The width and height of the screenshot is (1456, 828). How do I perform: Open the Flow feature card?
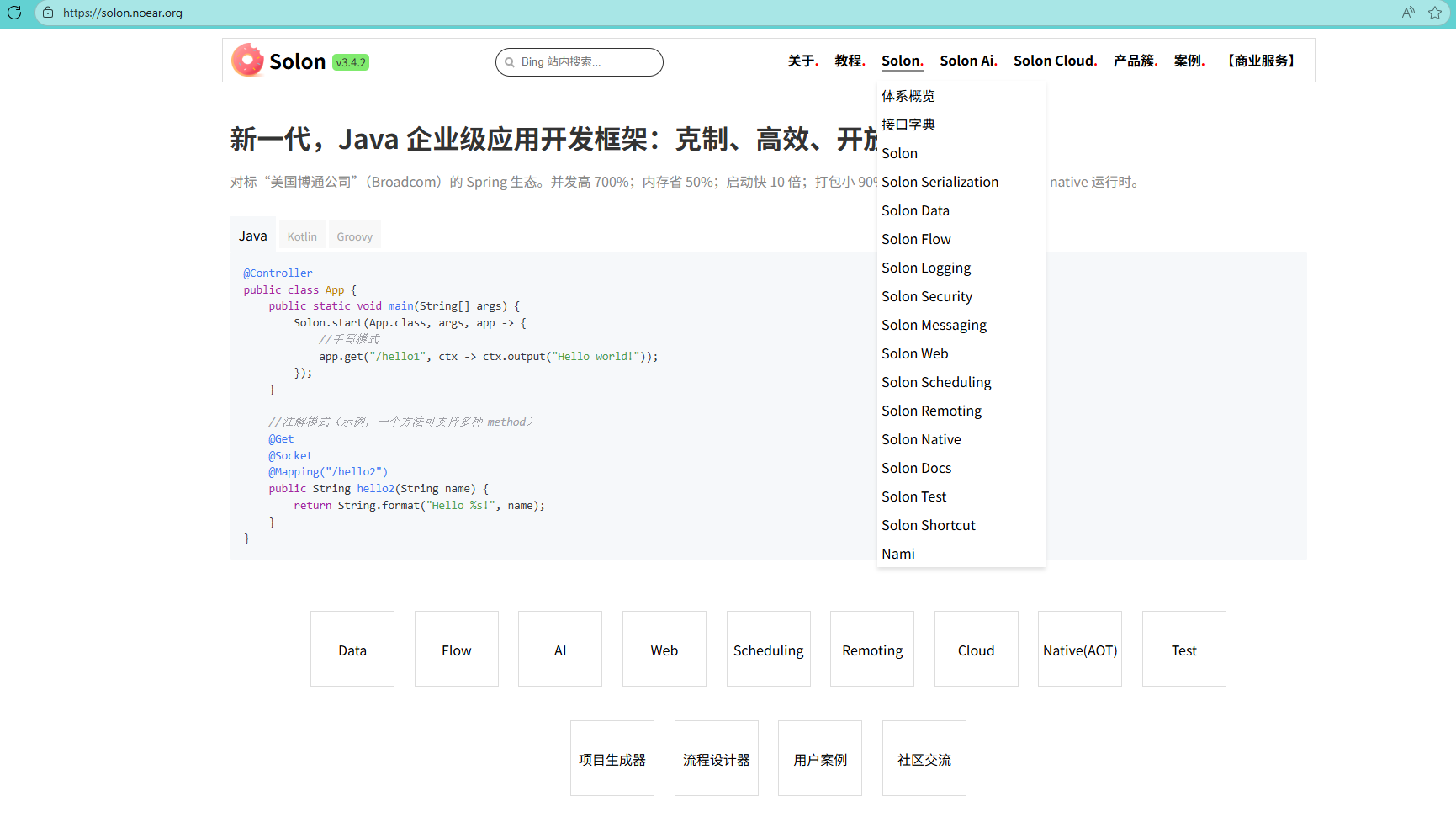tap(457, 649)
